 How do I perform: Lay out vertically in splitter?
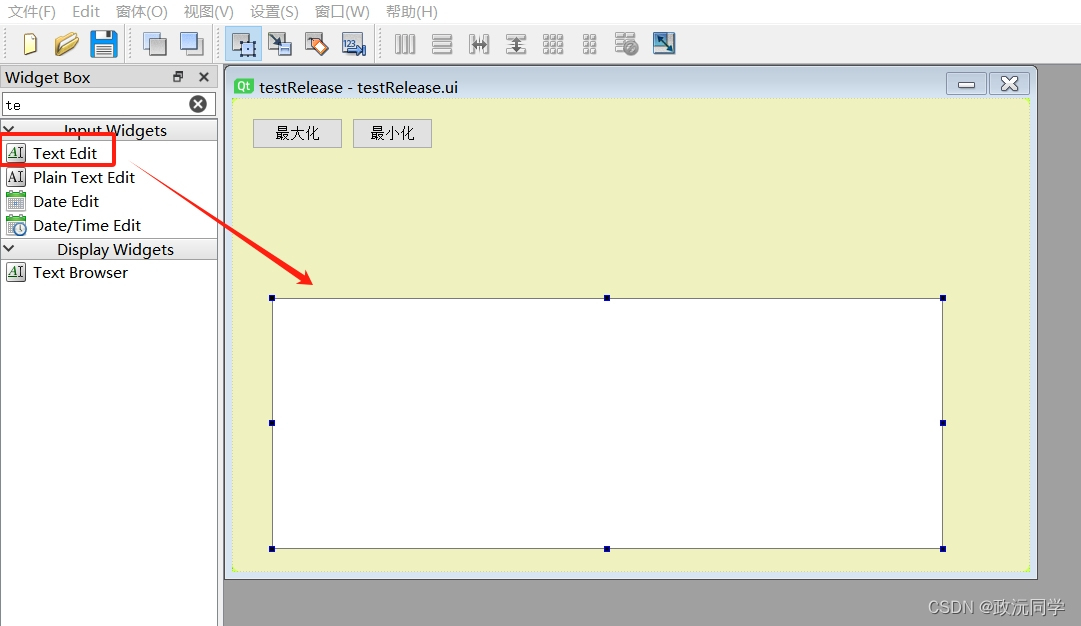(x=516, y=44)
